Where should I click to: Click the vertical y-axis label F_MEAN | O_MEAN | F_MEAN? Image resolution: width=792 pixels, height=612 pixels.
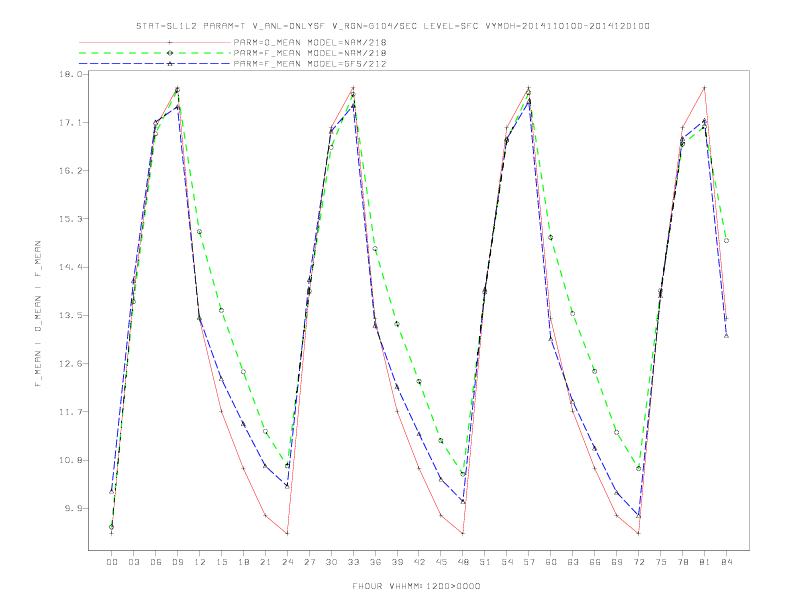pos(38,314)
